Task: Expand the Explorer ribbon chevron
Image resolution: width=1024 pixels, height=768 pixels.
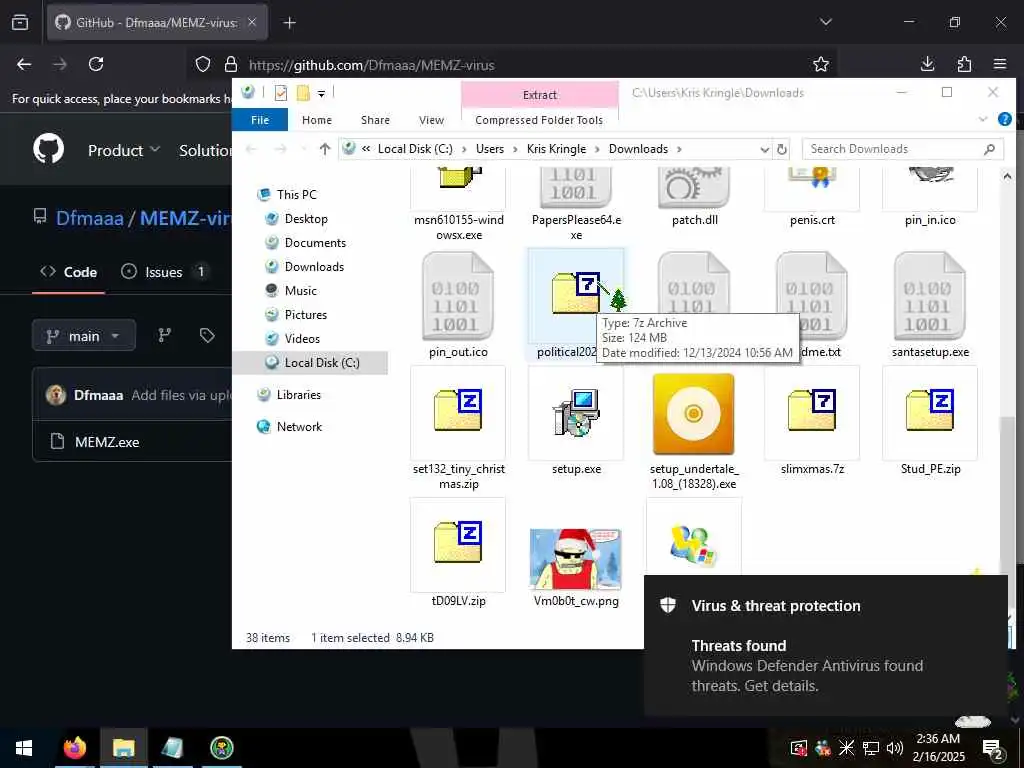Action: point(983,120)
